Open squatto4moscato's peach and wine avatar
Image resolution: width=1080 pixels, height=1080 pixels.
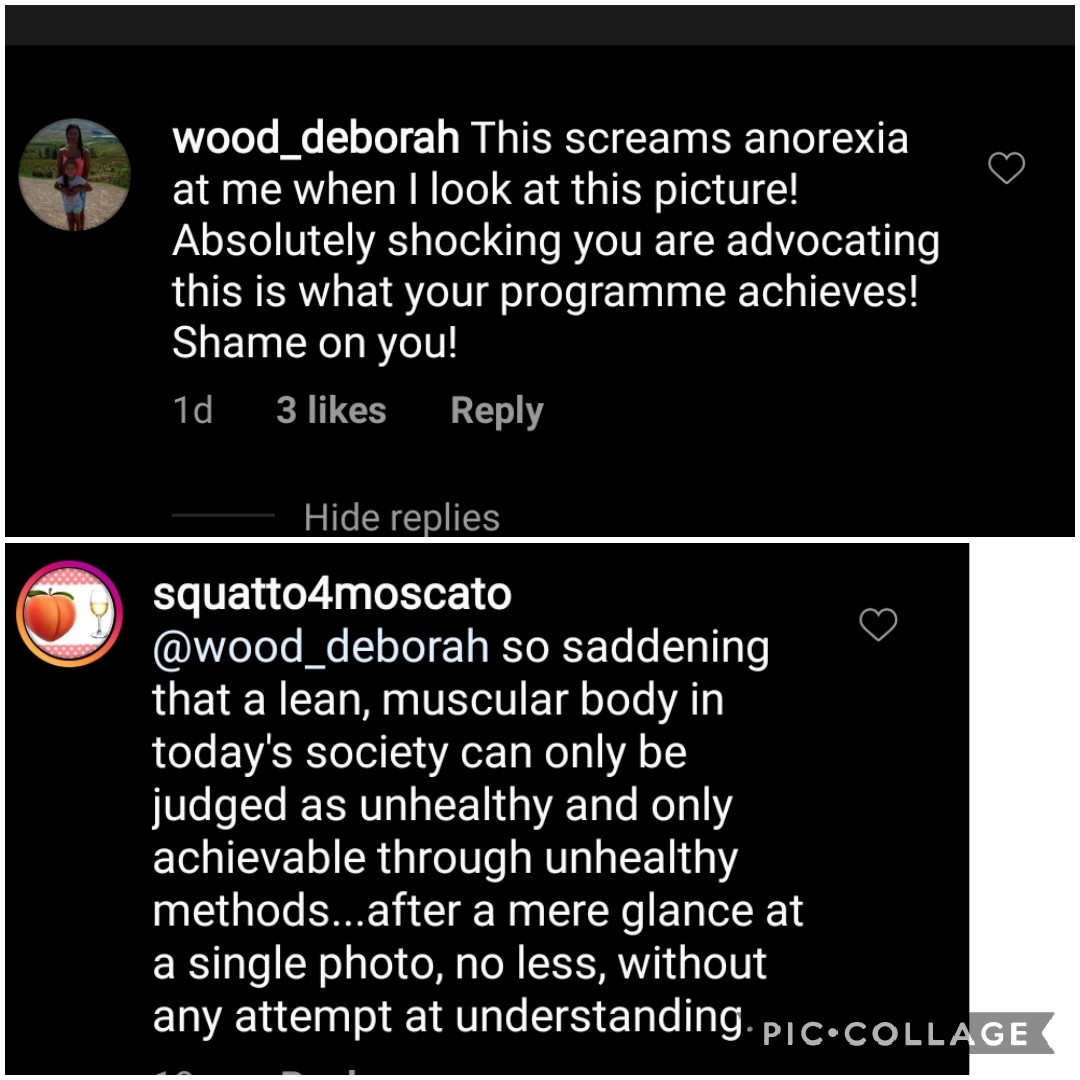(69, 613)
